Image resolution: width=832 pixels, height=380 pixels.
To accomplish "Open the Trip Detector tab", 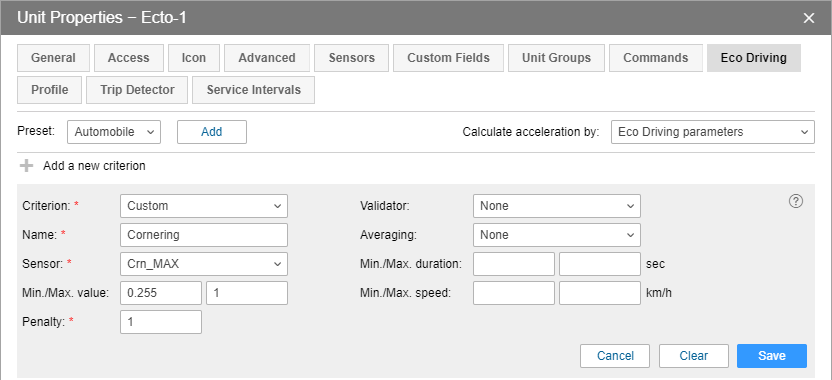I will coord(137,90).
